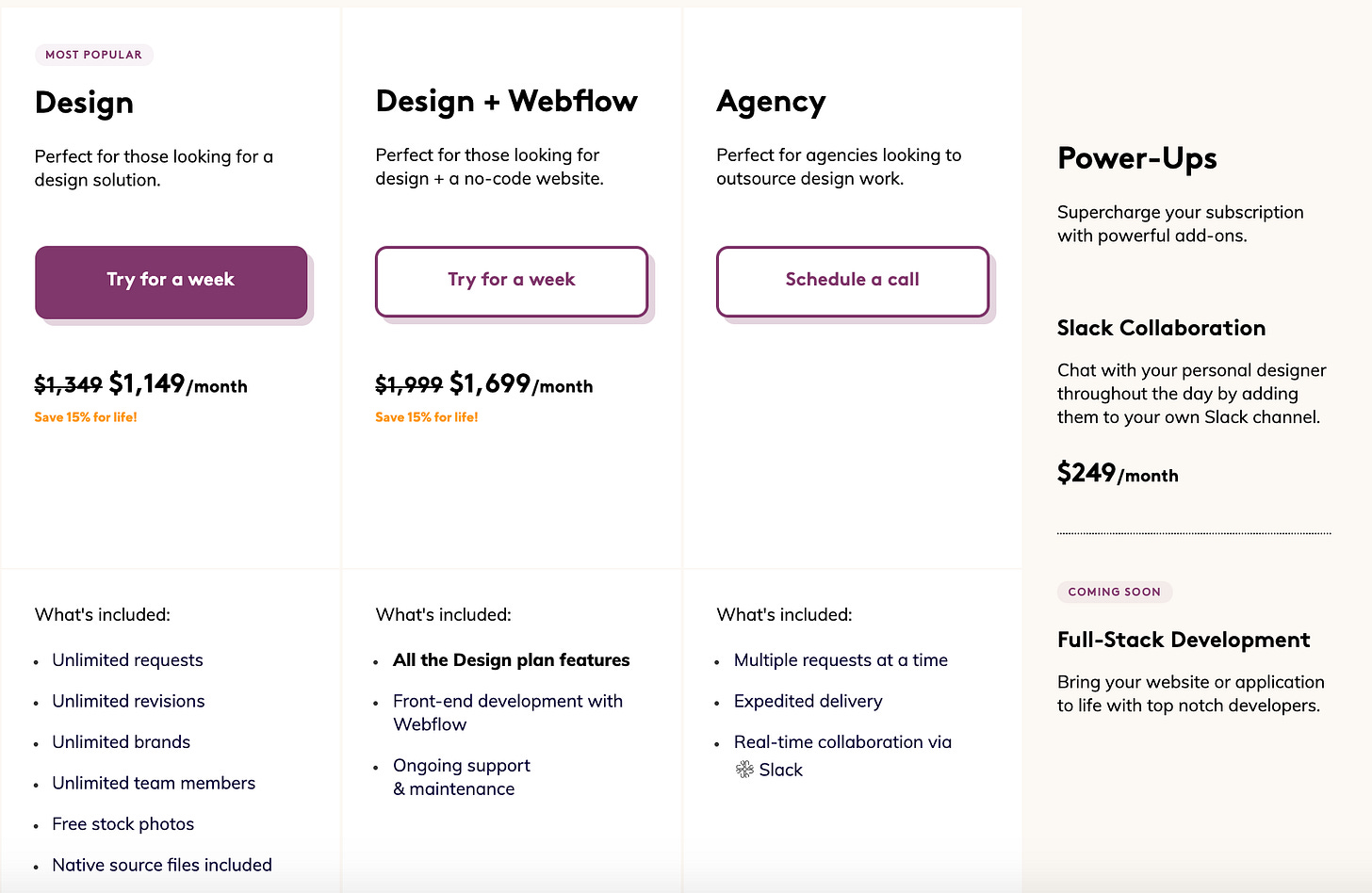1372x893 pixels.
Task: Click the Schedule a call button
Action: tap(853, 282)
